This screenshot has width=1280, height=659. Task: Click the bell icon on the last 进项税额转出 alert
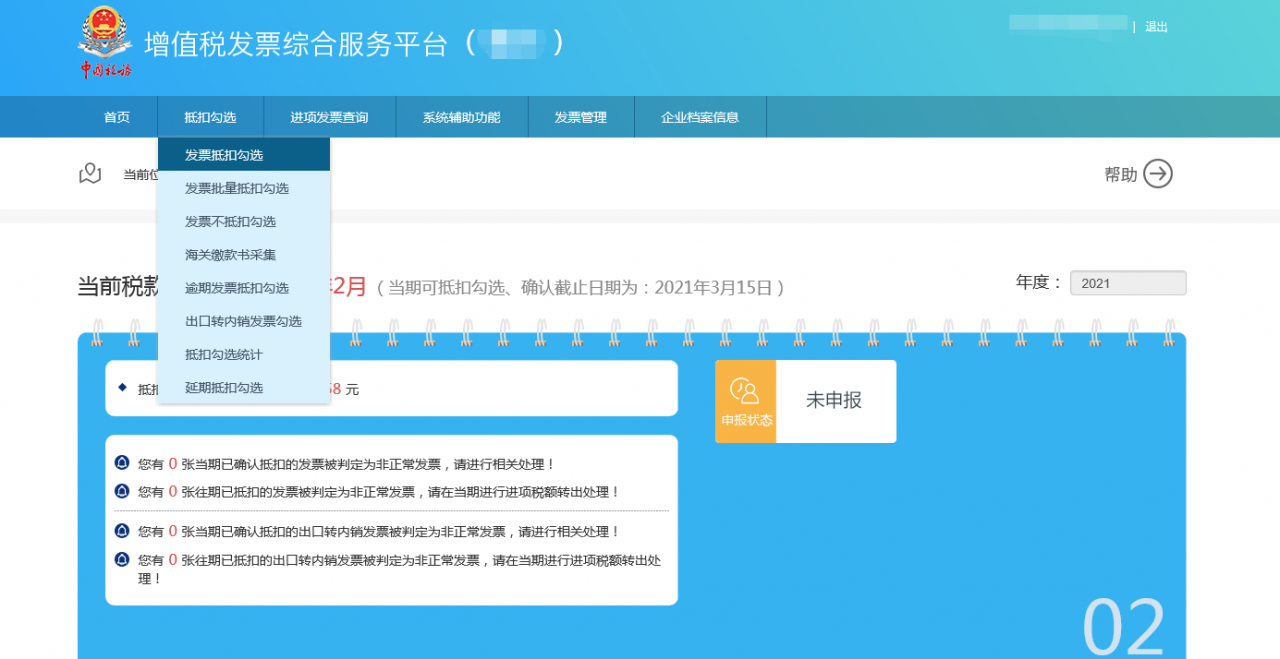[124, 559]
